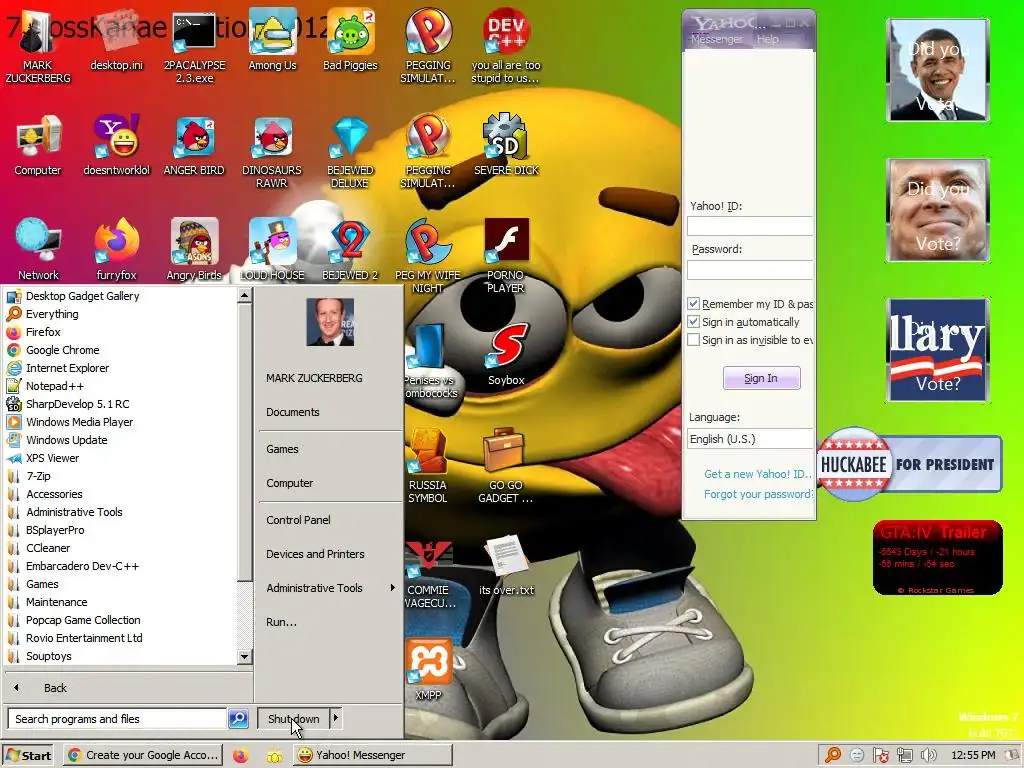The height and width of the screenshot is (768, 1024).
Task: Open the Soybox desktop icon
Action: (506, 355)
